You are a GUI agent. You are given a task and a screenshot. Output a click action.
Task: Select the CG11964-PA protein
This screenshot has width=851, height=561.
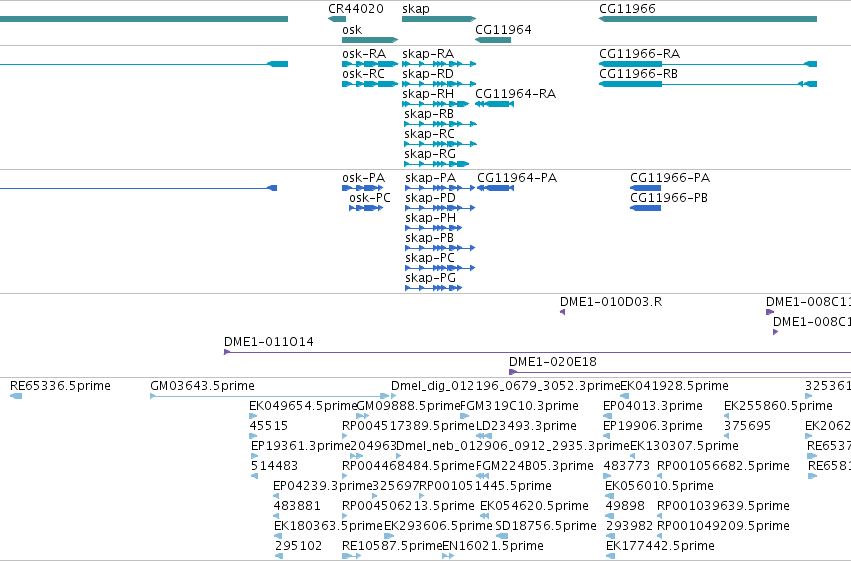point(495,188)
